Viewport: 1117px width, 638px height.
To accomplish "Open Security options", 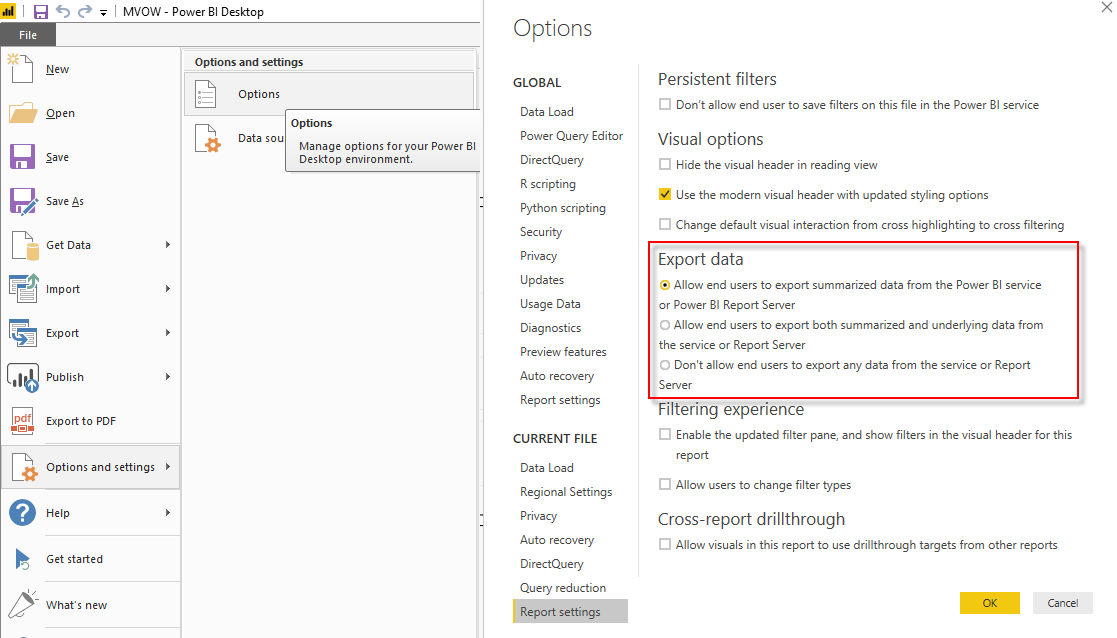I will coord(541,232).
